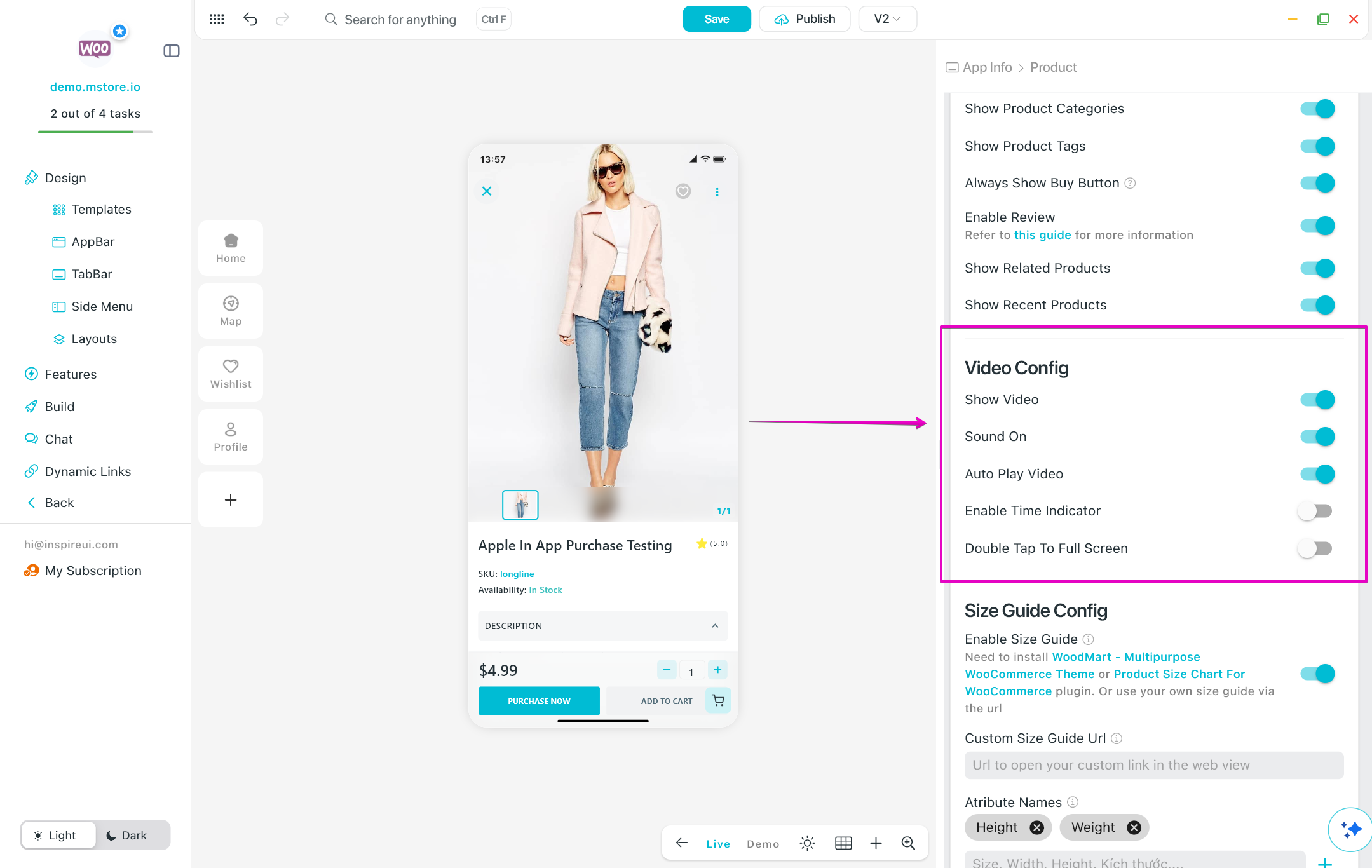
Task: Collapse the left sidebar panel icon
Action: click(x=172, y=51)
